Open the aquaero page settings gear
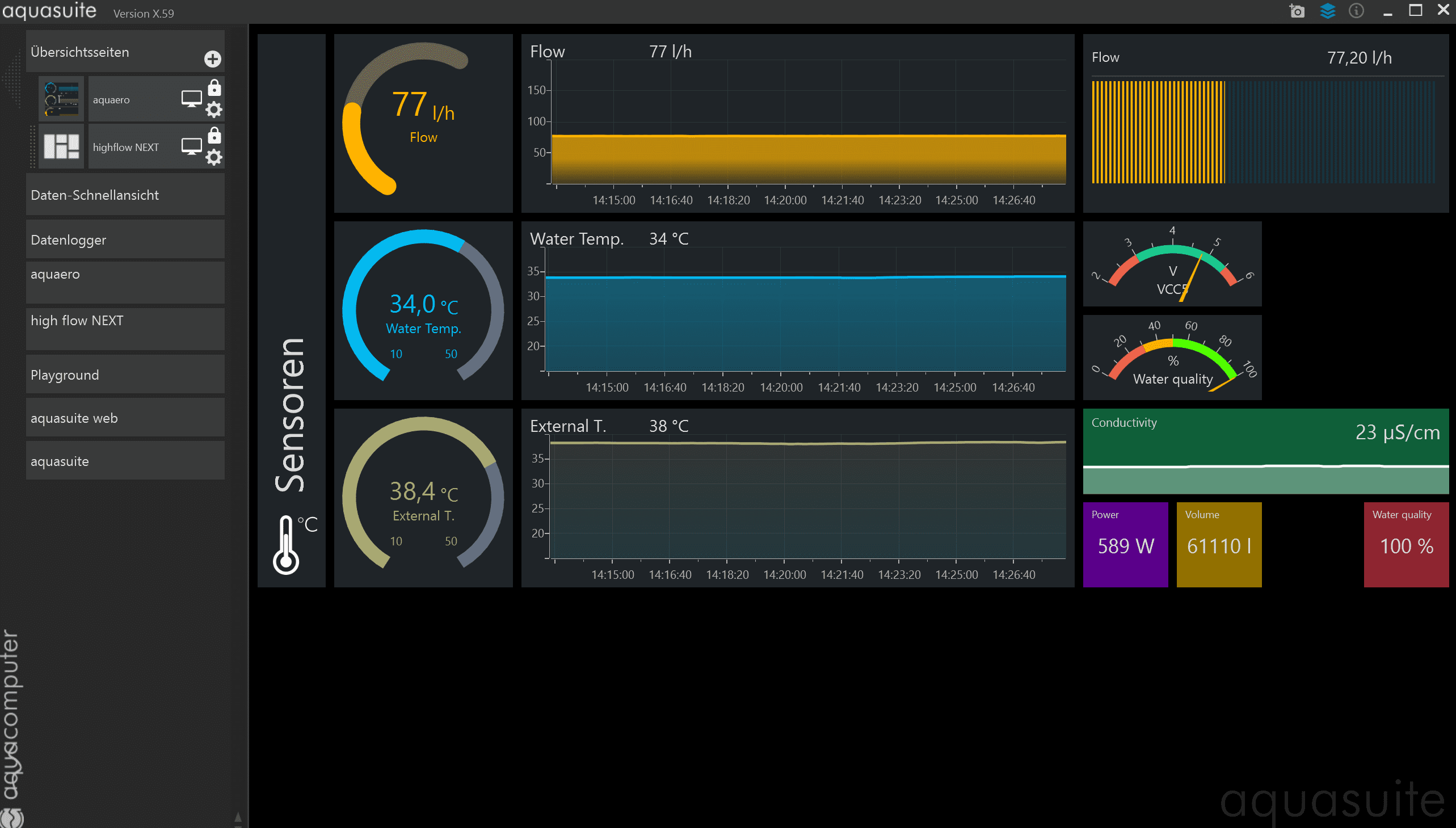The image size is (1456, 828). click(x=214, y=110)
